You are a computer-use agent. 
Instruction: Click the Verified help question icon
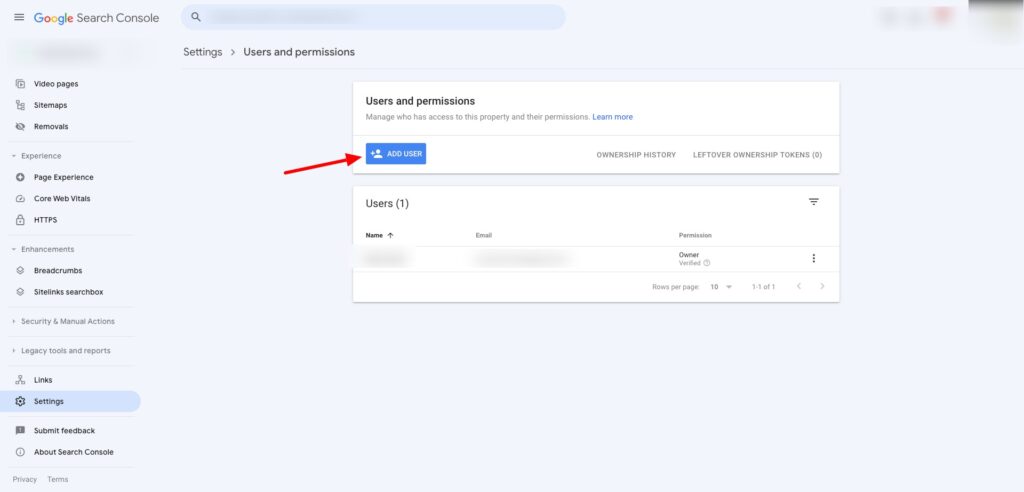tap(707, 263)
